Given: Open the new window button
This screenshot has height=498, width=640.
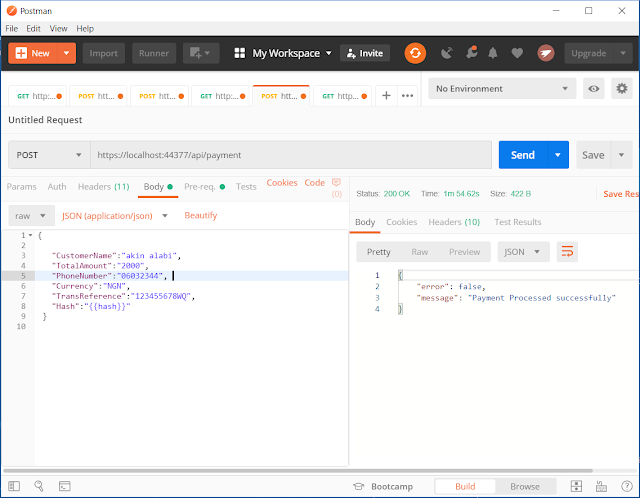Looking at the screenshot, I should [201, 53].
